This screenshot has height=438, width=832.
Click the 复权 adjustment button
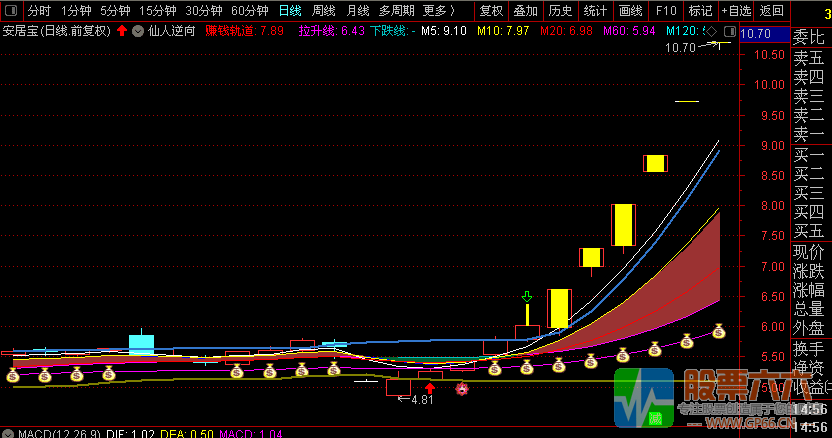491,11
